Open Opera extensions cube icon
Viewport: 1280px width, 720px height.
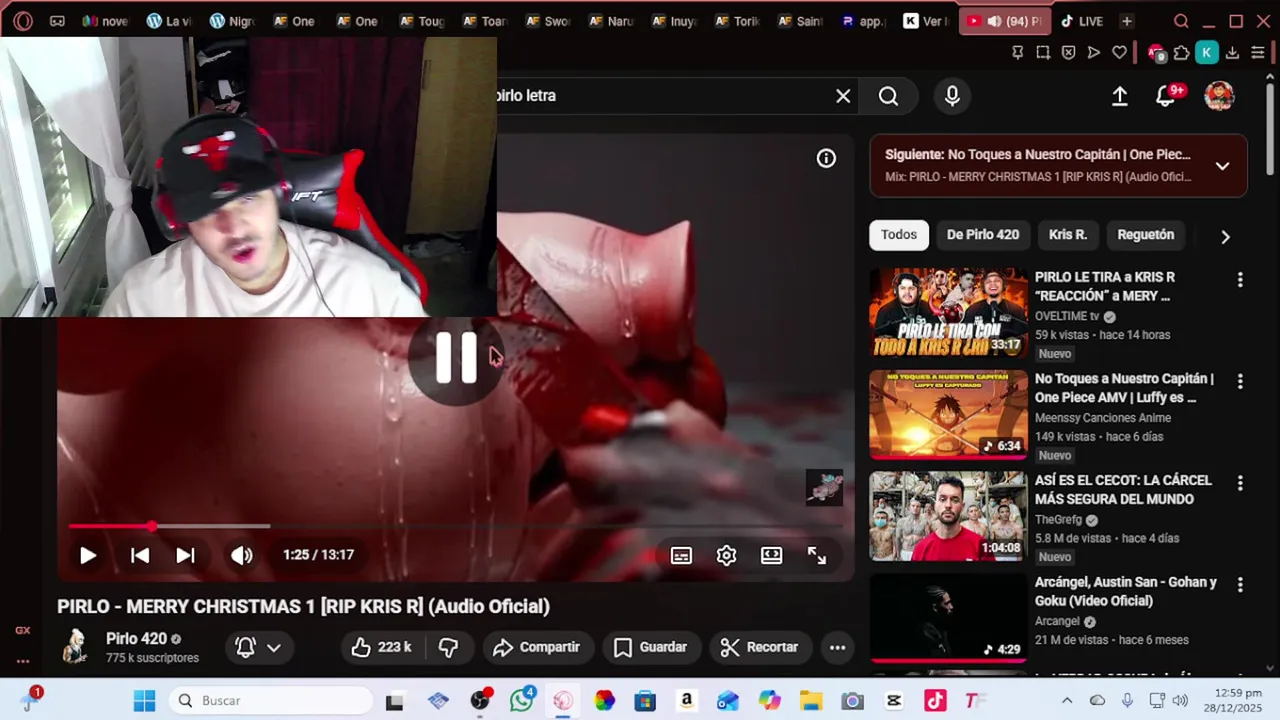point(1182,53)
